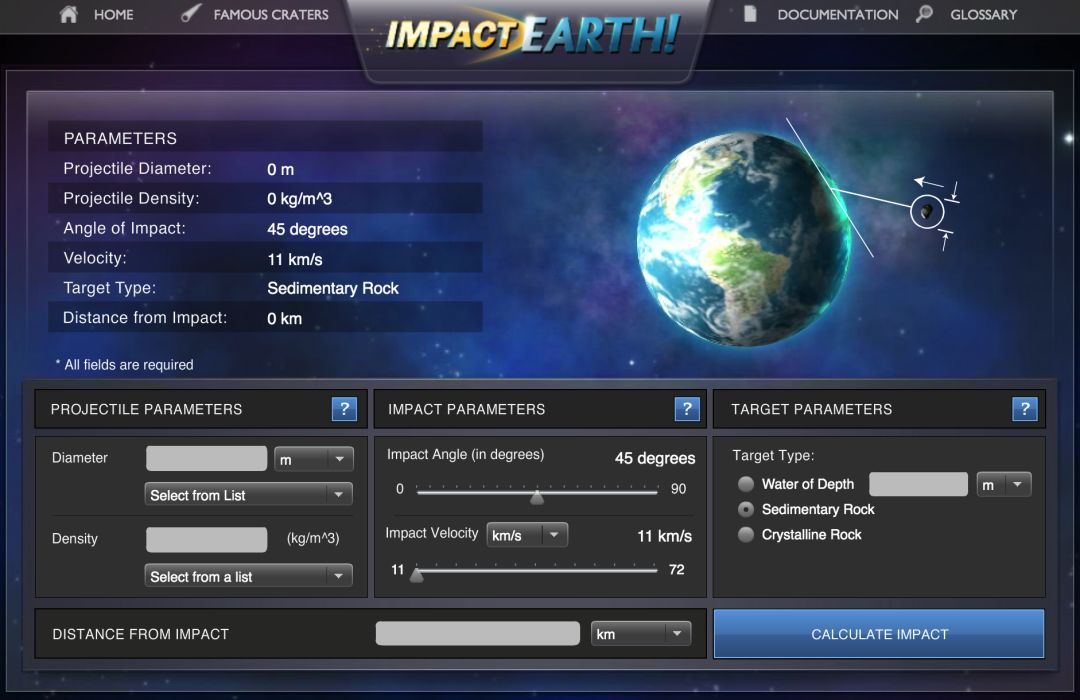Image resolution: width=1080 pixels, height=700 pixels.
Task: Click the Density input field
Action: click(x=207, y=539)
